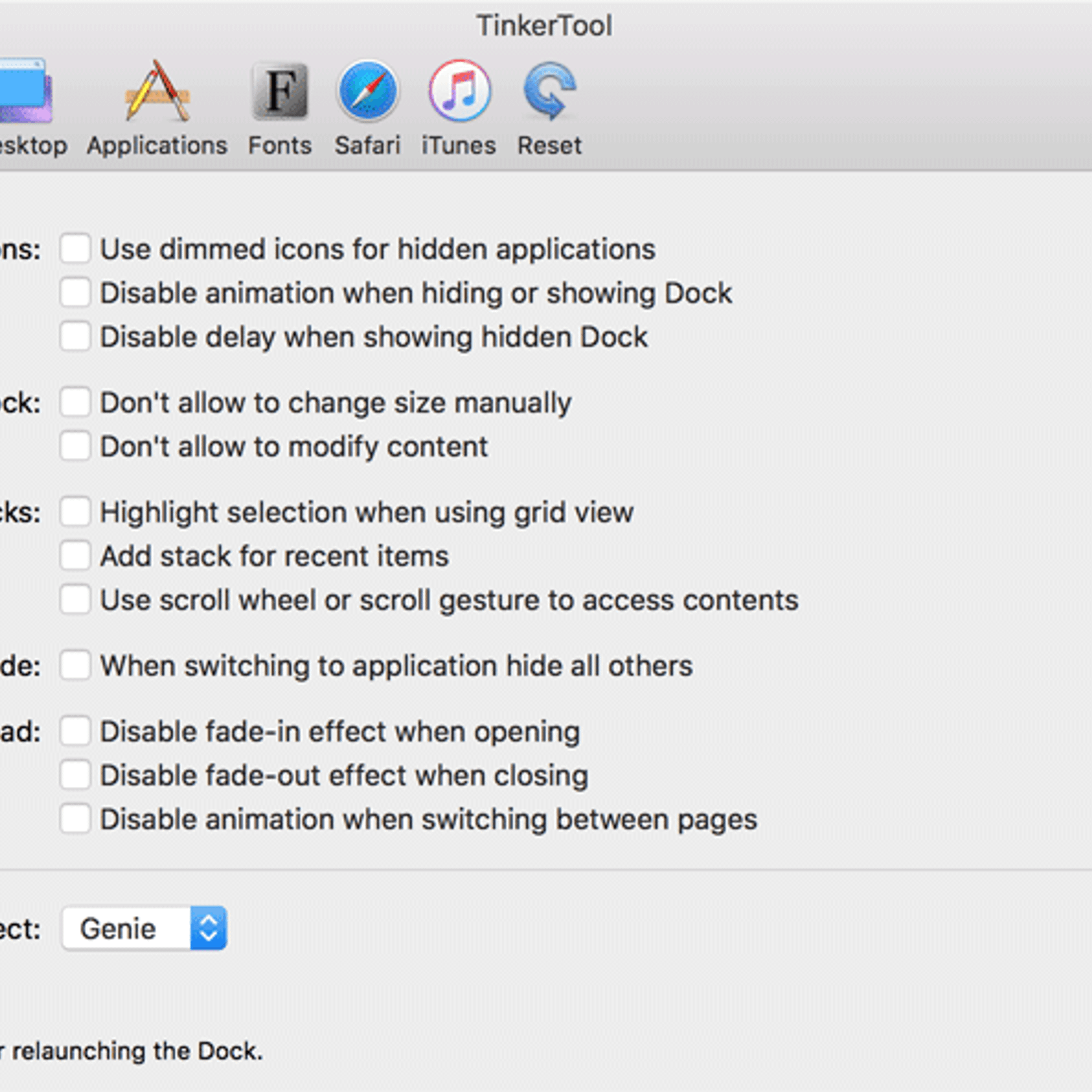This screenshot has width=1092, height=1092.
Task: Click the text 'relaunching the Dock.'
Action: pyautogui.click(x=137, y=1051)
